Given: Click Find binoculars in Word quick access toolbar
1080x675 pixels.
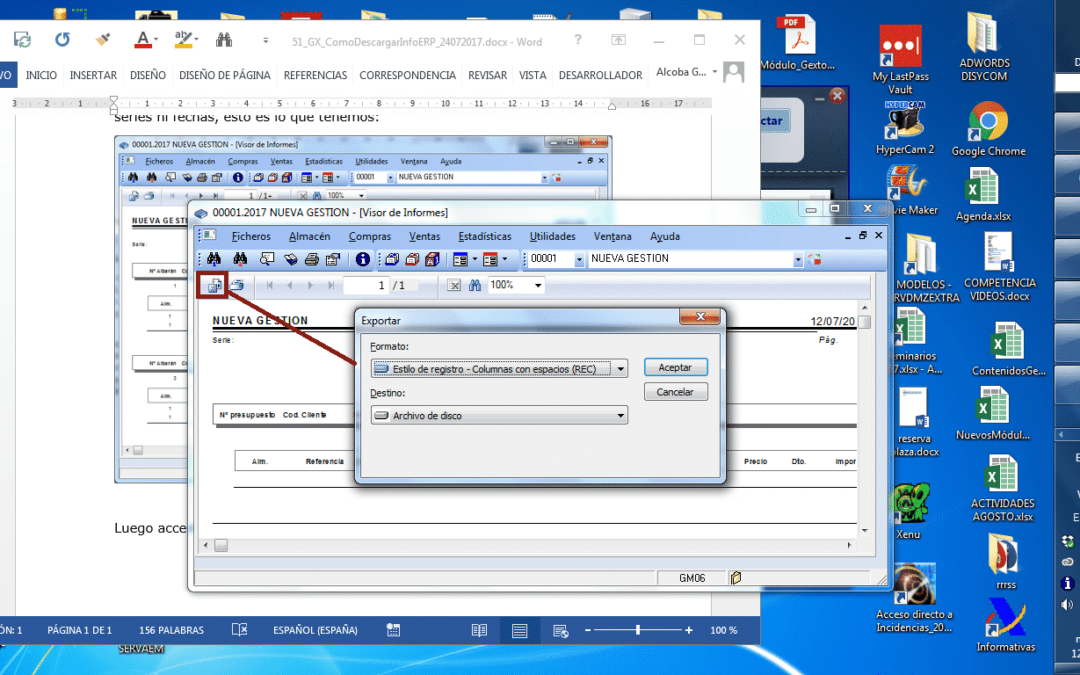Looking at the screenshot, I should pyautogui.click(x=224, y=40).
